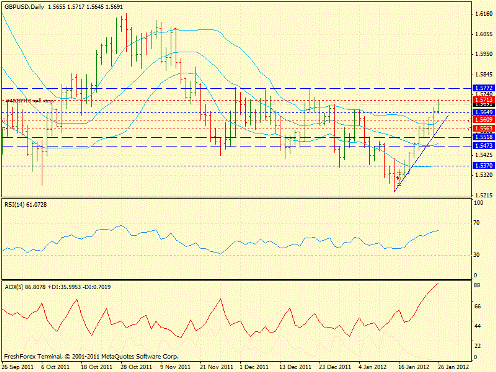This screenshot has height=372, width=496.
Task: Click the 1.6160 price axis value
Action: pyautogui.click(x=484, y=14)
